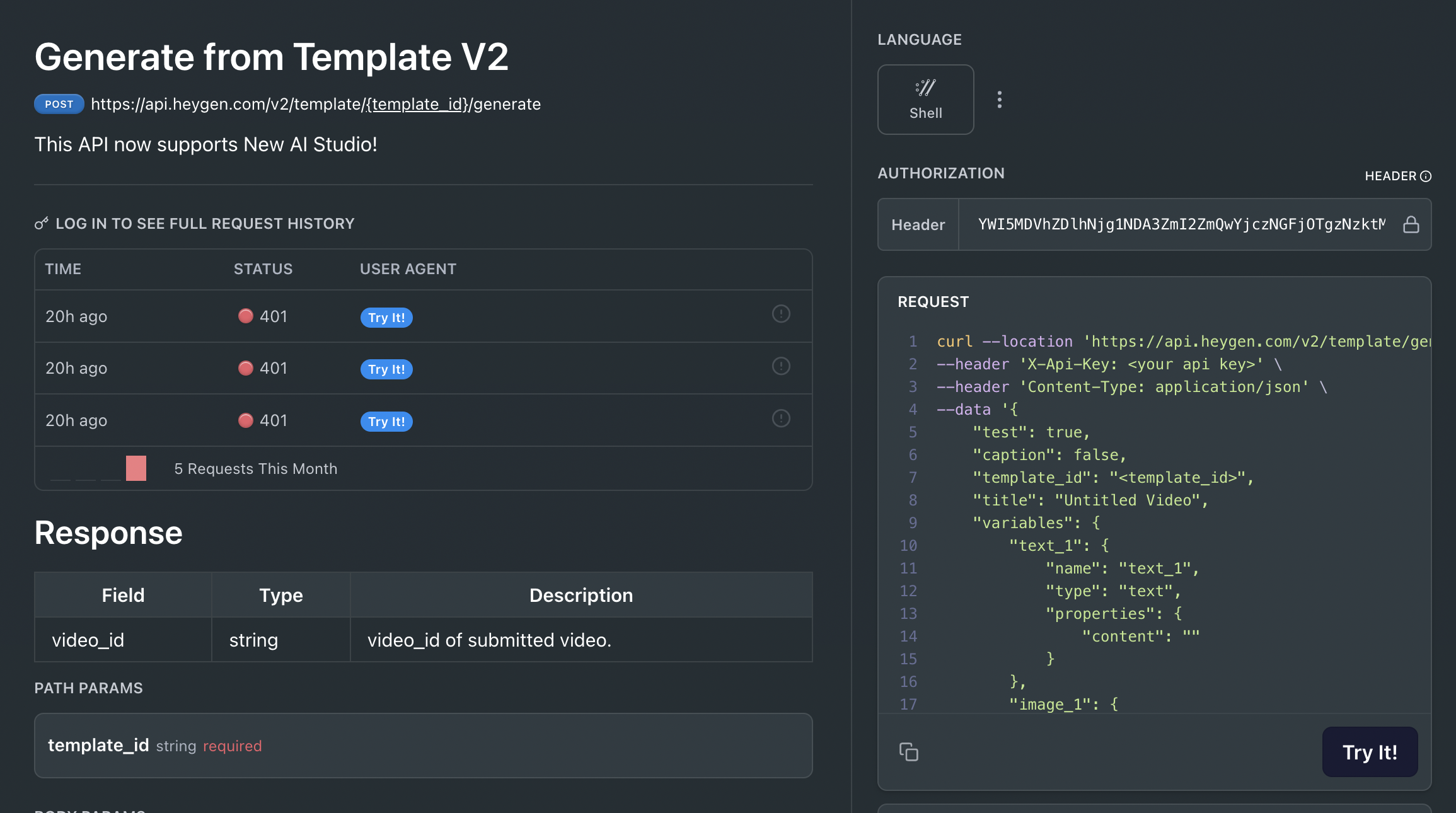Click the Response heading
The width and height of the screenshot is (1456, 813).
(108, 533)
